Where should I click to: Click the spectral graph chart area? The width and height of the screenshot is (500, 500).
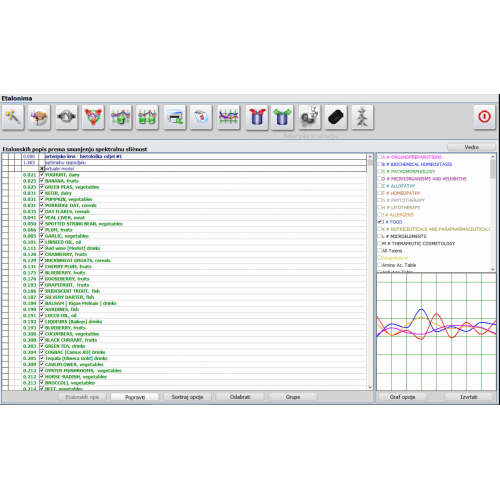436,332
